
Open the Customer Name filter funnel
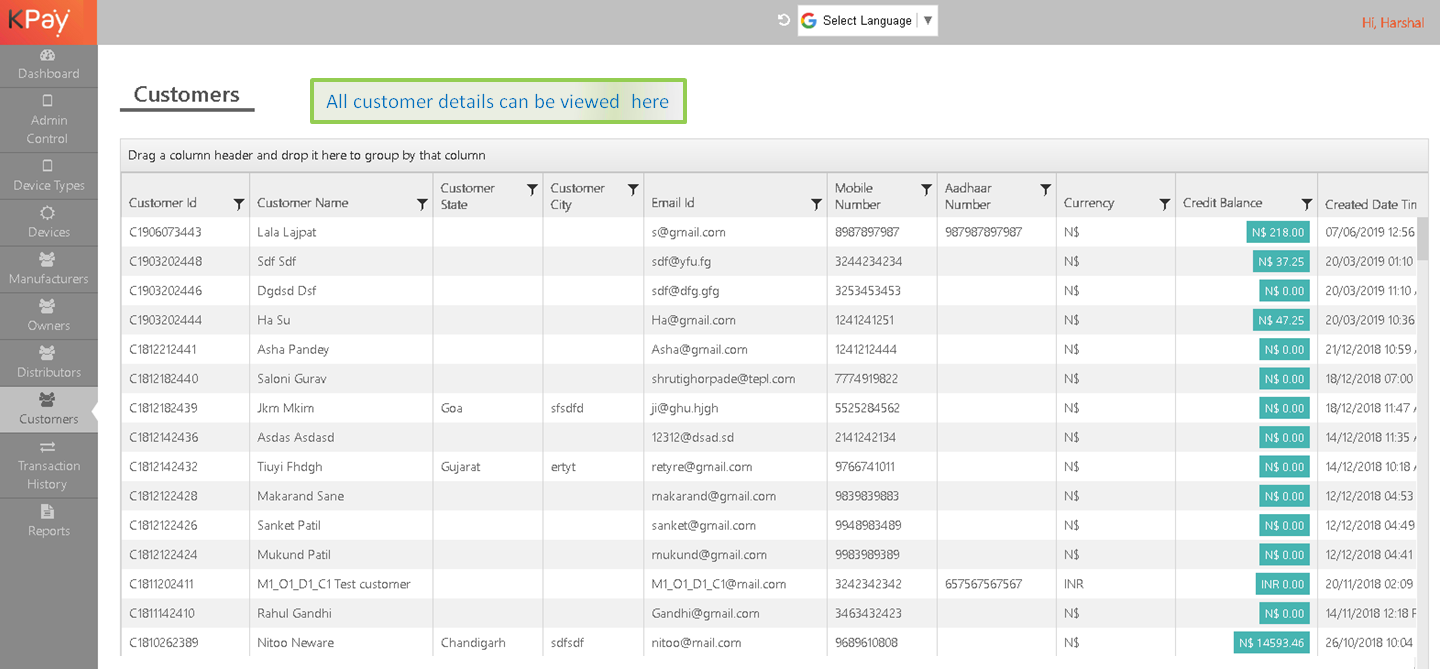click(422, 204)
